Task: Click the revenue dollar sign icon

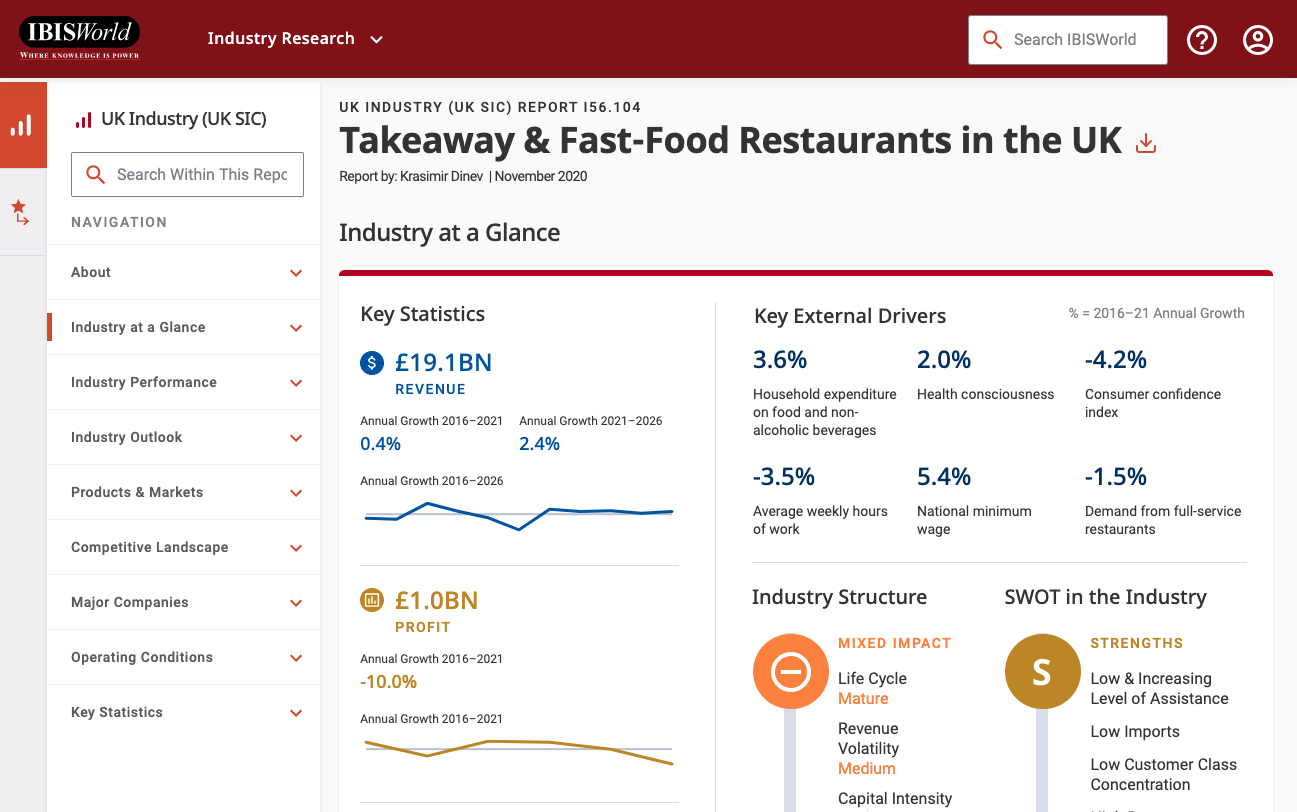Action: pyautogui.click(x=372, y=363)
